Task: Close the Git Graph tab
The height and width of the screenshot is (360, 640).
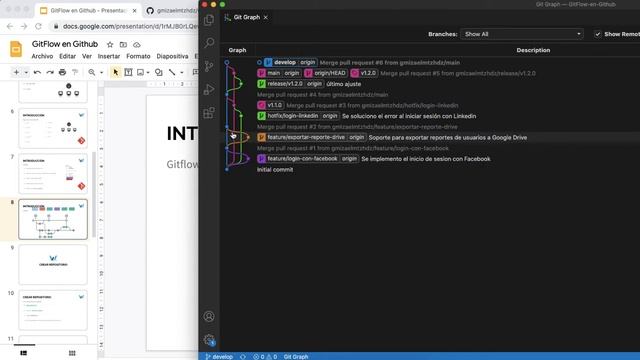Action: click(x=266, y=17)
